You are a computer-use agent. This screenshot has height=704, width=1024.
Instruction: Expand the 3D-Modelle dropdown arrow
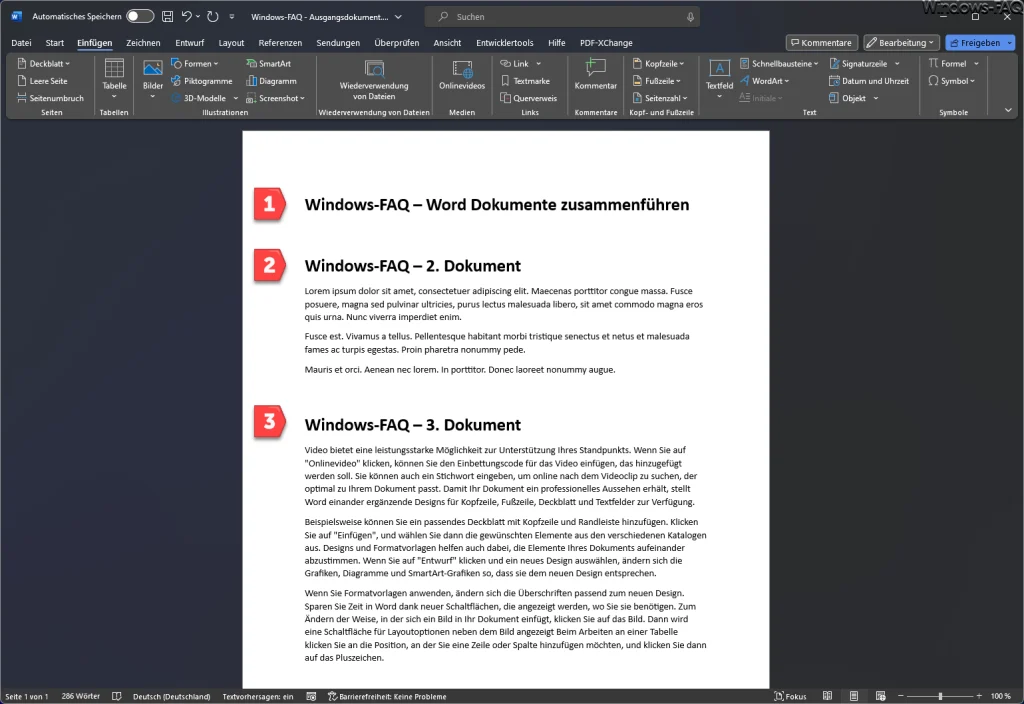236,98
